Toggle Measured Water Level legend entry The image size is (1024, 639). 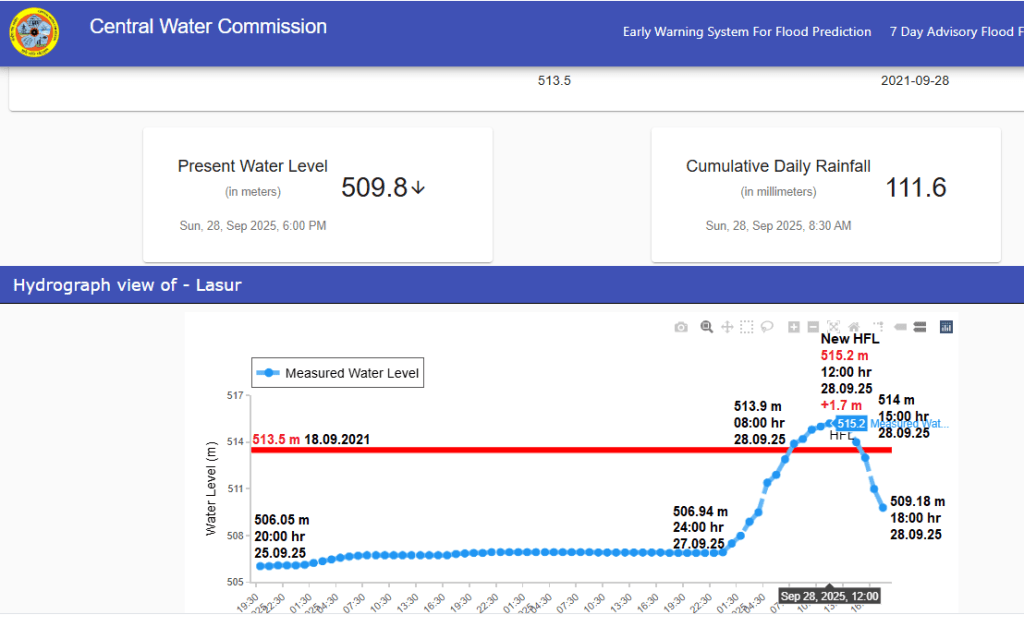point(338,373)
